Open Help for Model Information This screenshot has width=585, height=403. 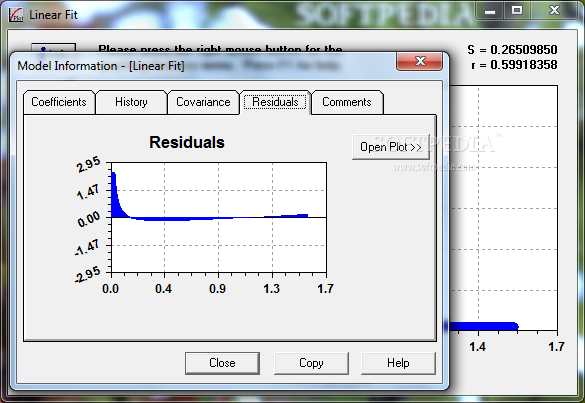point(398,363)
